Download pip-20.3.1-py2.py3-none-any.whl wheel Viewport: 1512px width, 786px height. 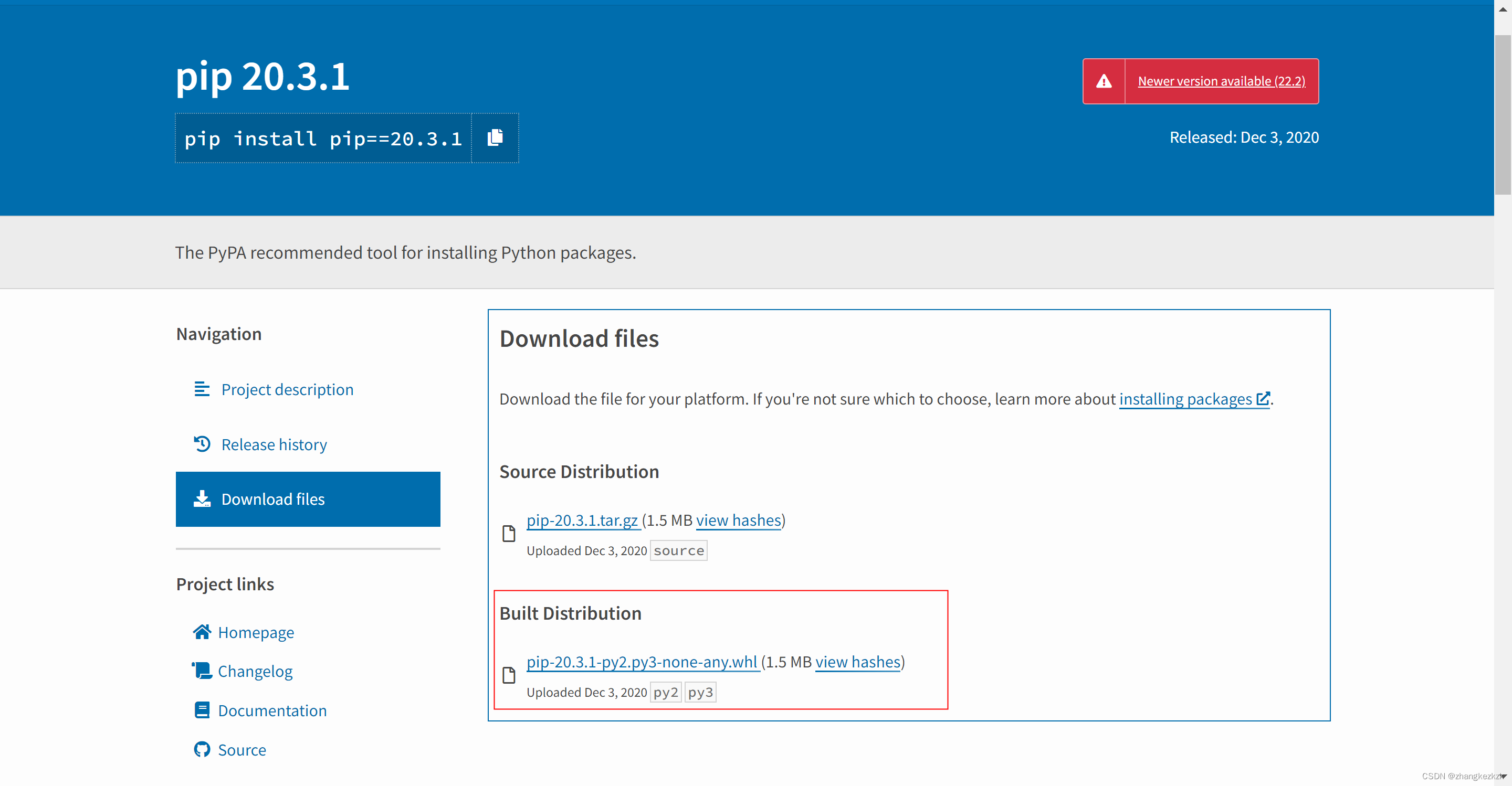click(x=642, y=662)
